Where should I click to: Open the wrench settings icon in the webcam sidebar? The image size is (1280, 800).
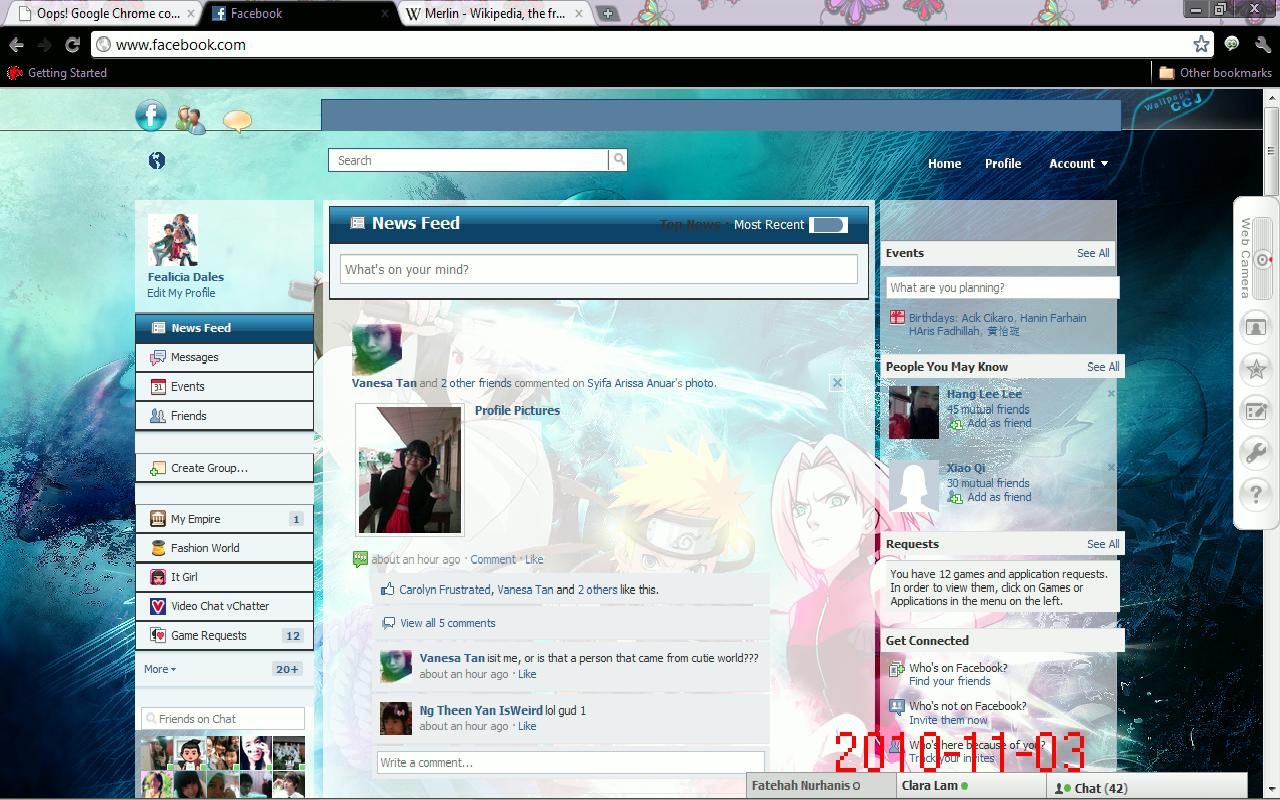click(1255, 452)
